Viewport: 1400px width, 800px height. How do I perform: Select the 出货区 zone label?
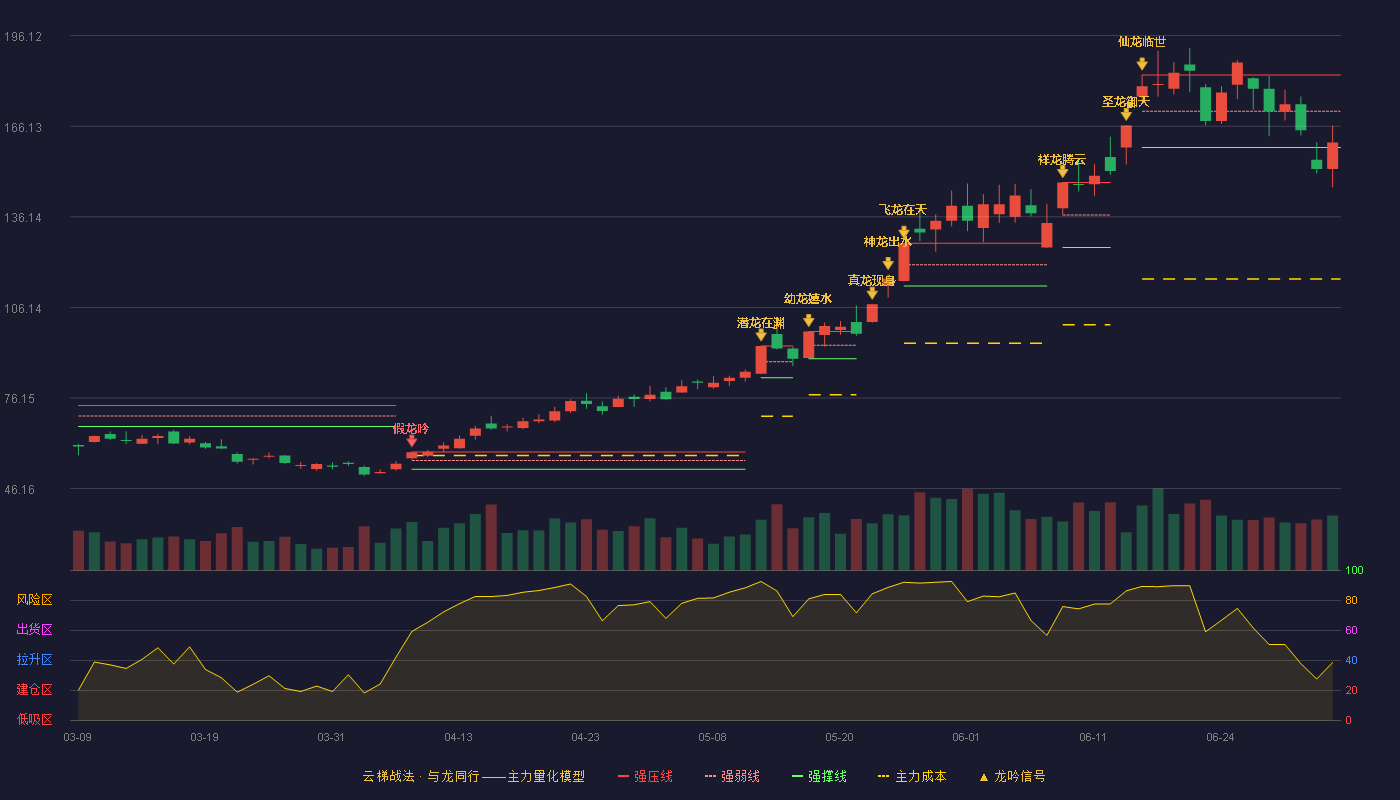[x=35, y=630]
